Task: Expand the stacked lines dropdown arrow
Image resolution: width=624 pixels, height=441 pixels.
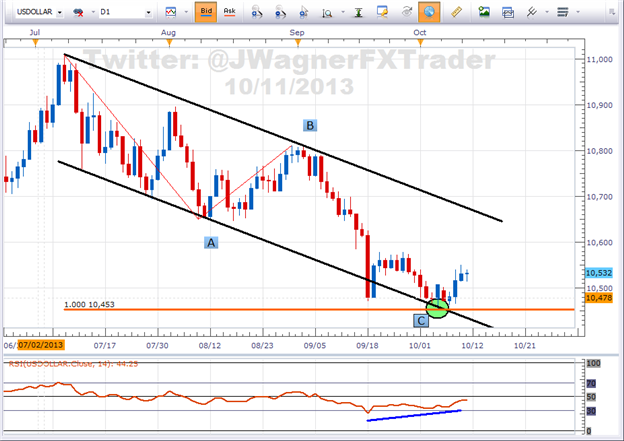Action: click(578, 12)
